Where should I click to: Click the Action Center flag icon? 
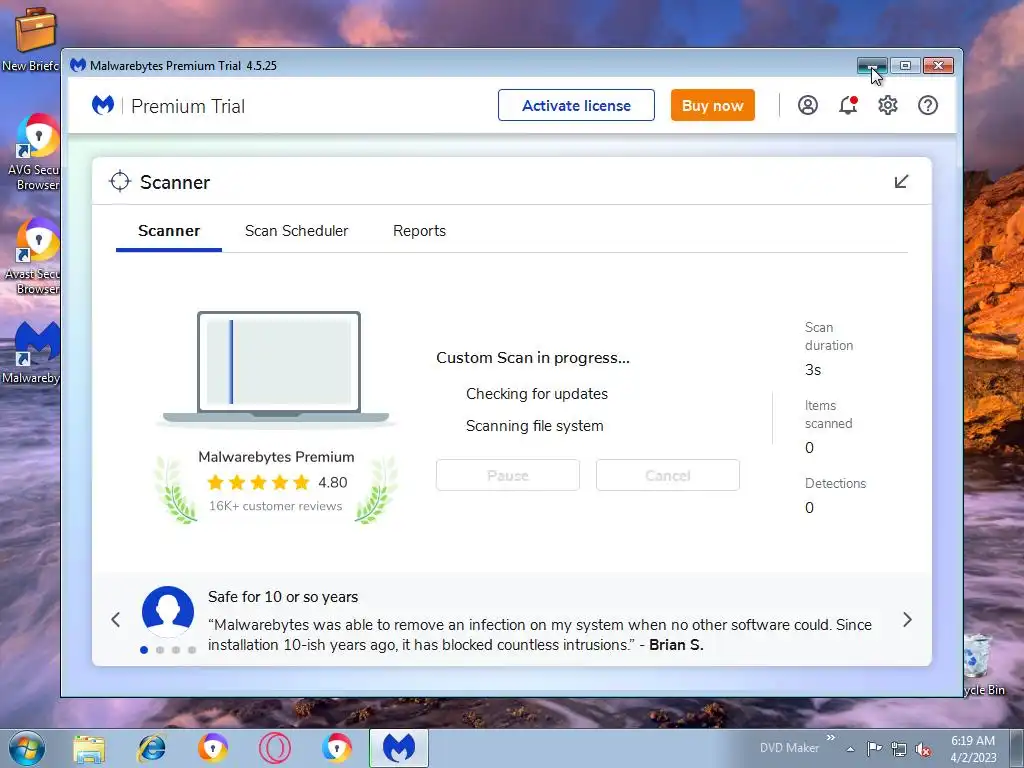(874, 749)
